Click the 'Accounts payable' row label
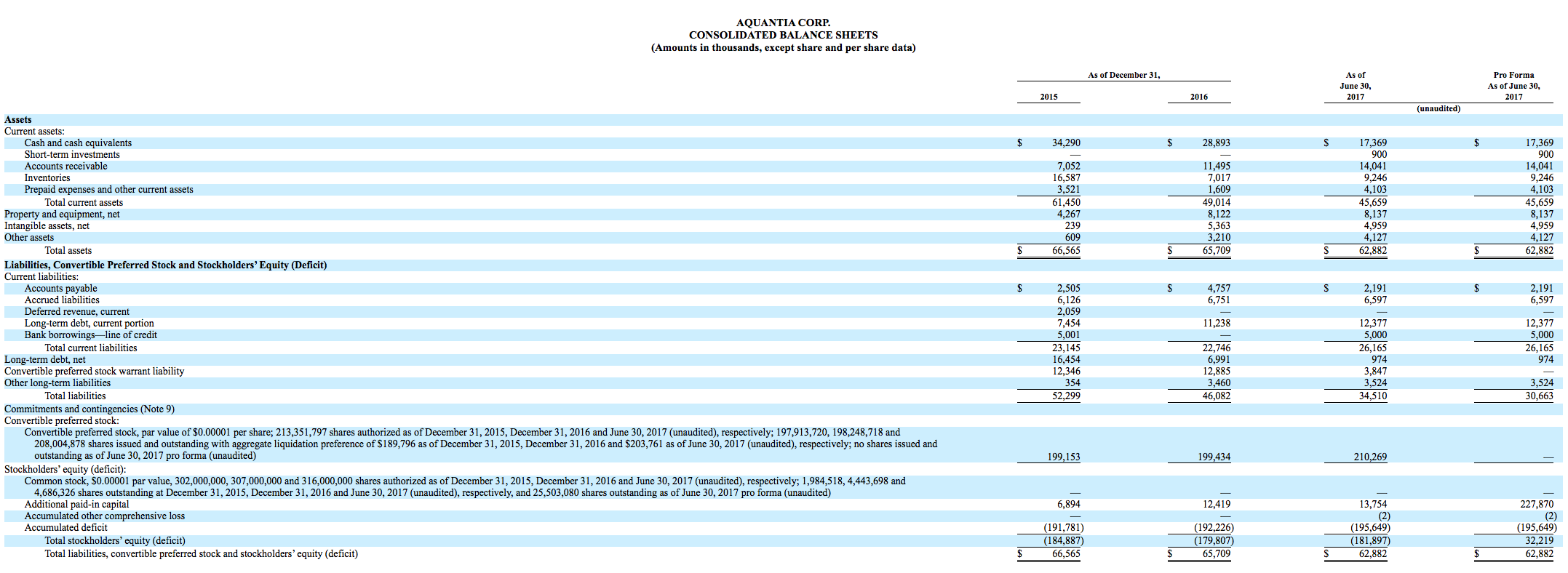 click(60, 289)
